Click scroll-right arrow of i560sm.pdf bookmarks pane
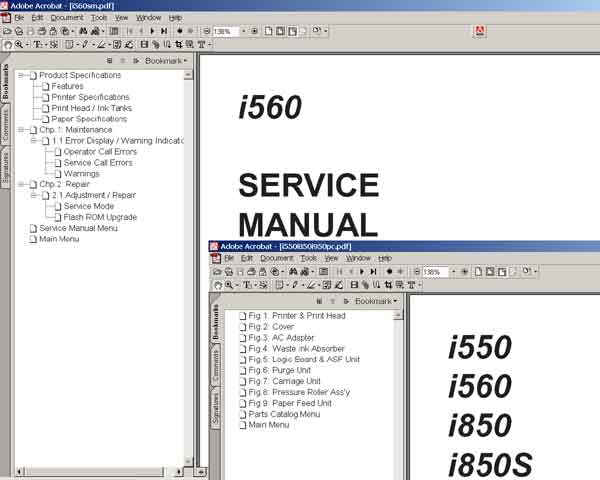Viewport: 600px width, 480px height. (179, 471)
